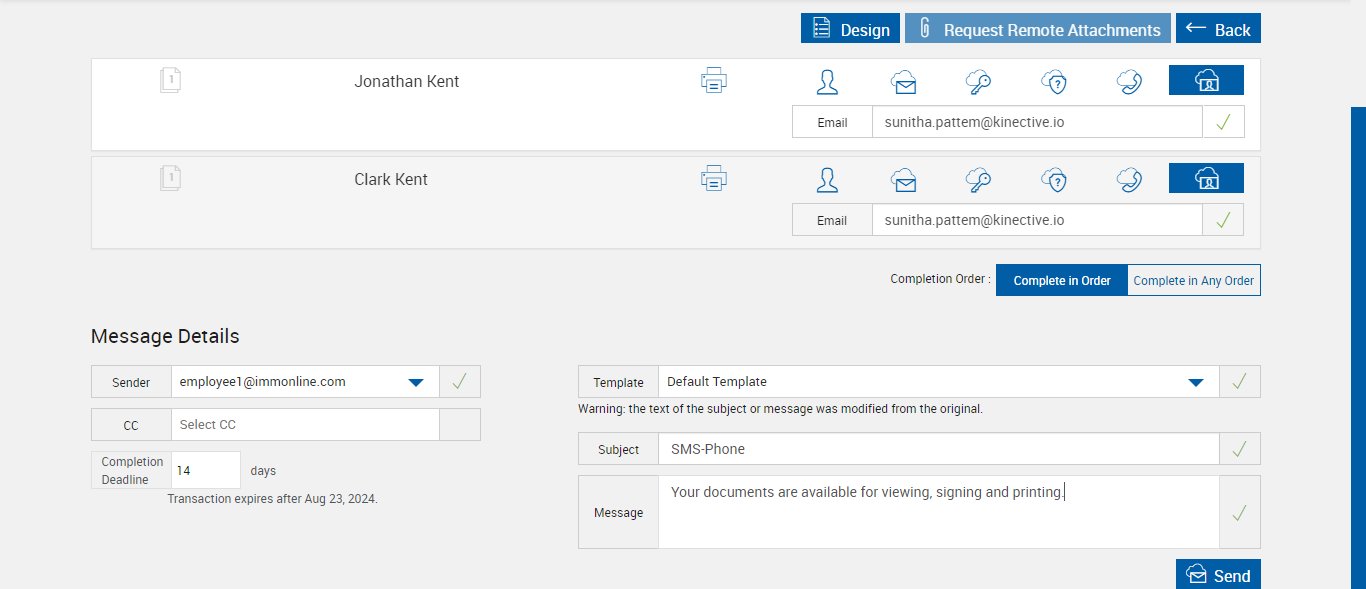Click Request Remote Attachments
The height and width of the screenshot is (589, 1366).
[x=1038, y=29]
